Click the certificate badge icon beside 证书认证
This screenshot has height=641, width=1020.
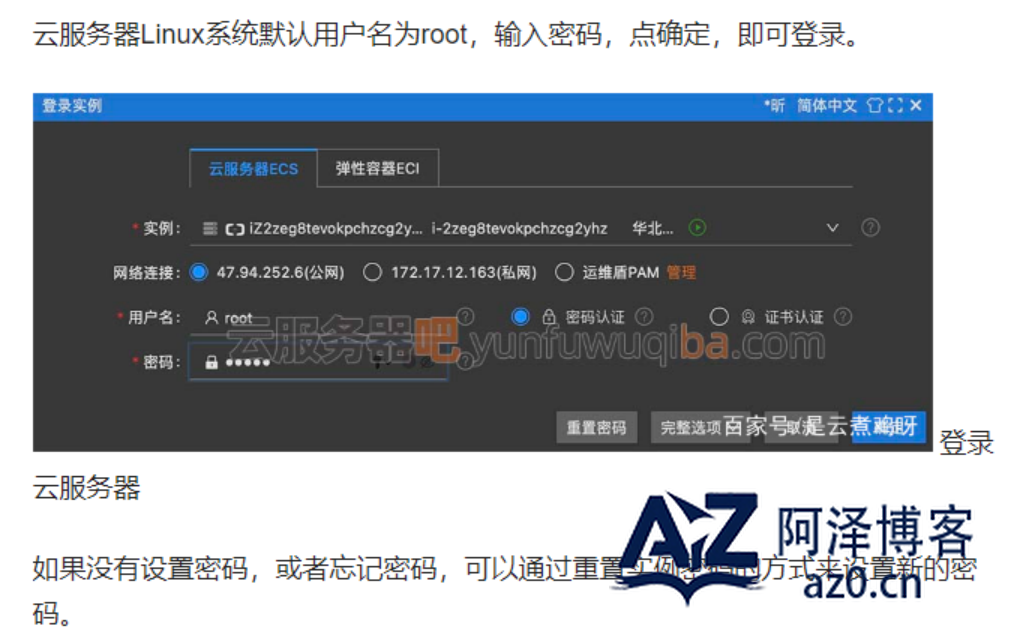[x=748, y=317]
